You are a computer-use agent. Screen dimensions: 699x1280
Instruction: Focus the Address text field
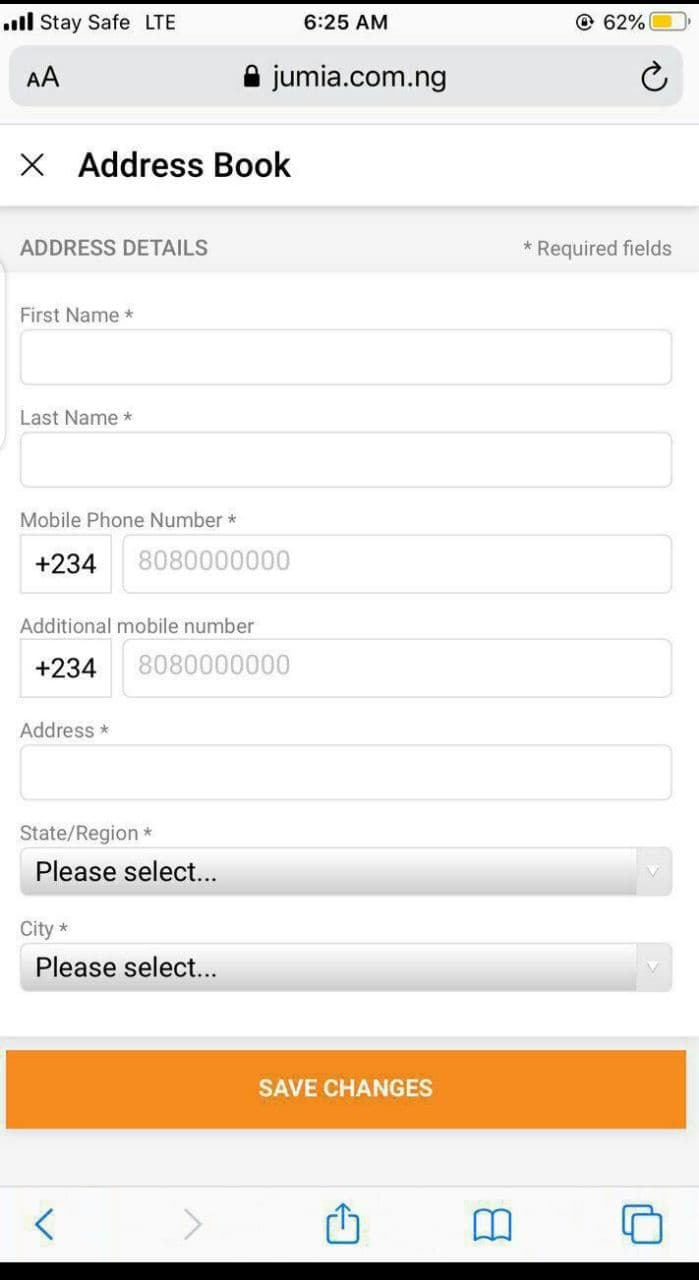(345, 772)
